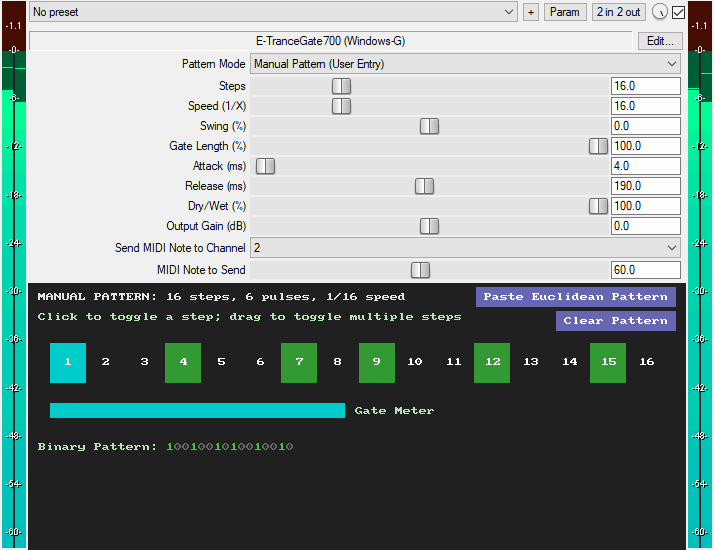The height and width of the screenshot is (550, 714).
Task: Click the Output Gain value field
Action: pos(646,226)
